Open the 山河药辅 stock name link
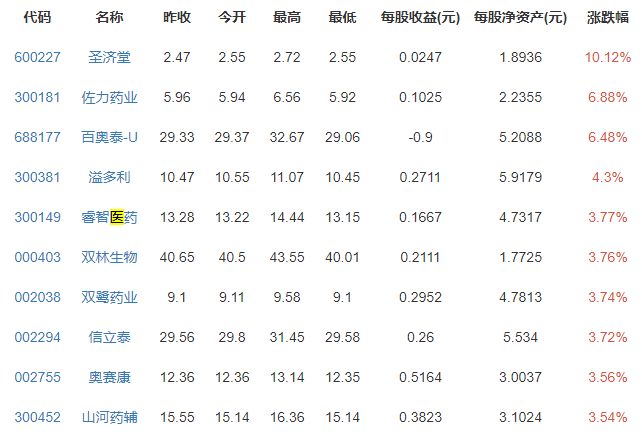Image resolution: width=642 pixels, height=441 pixels. click(x=109, y=417)
